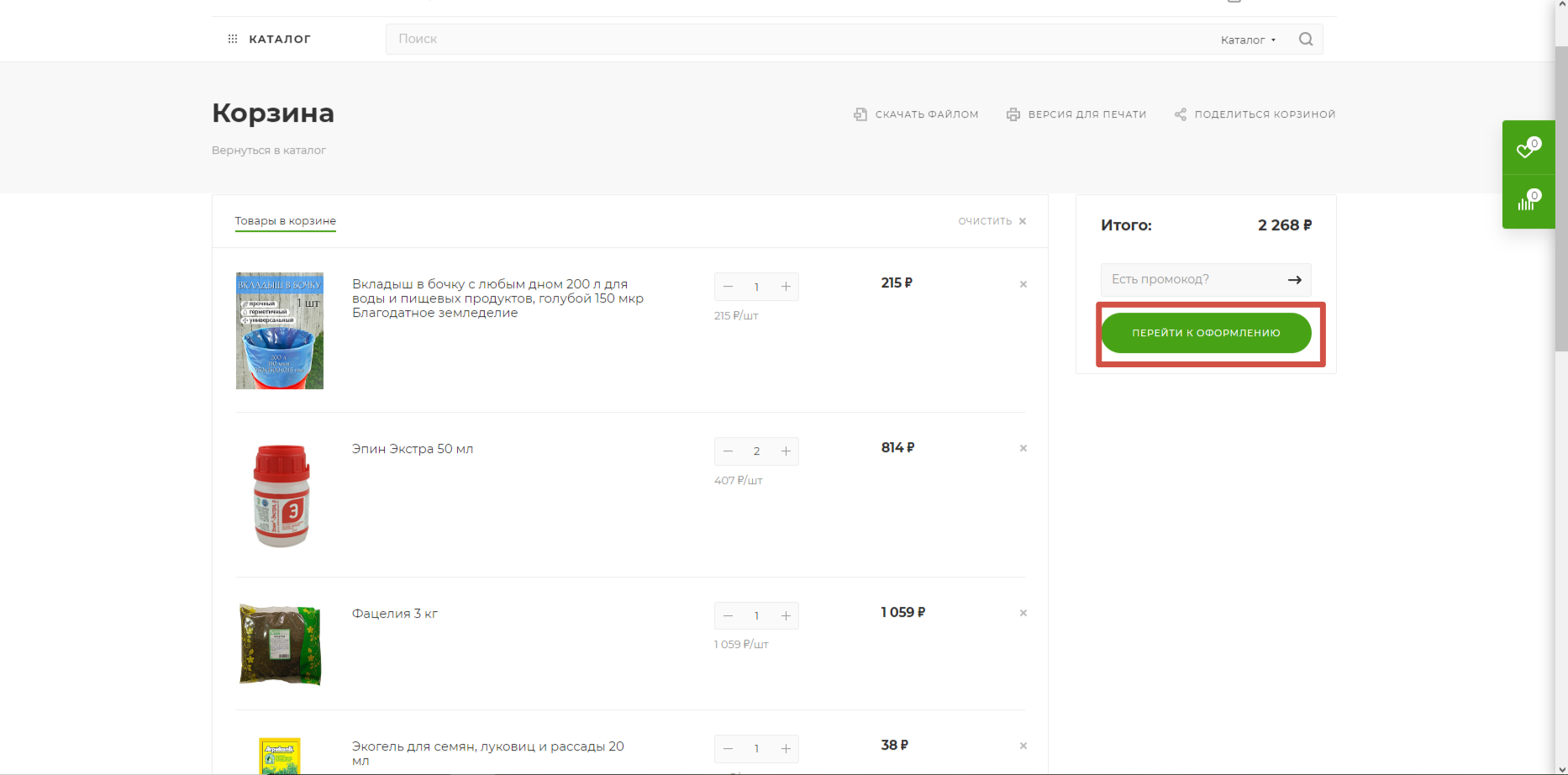This screenshot has height=775, width=1568.
Task: Select the Товары в корзине tab
Action: (285, 221)
